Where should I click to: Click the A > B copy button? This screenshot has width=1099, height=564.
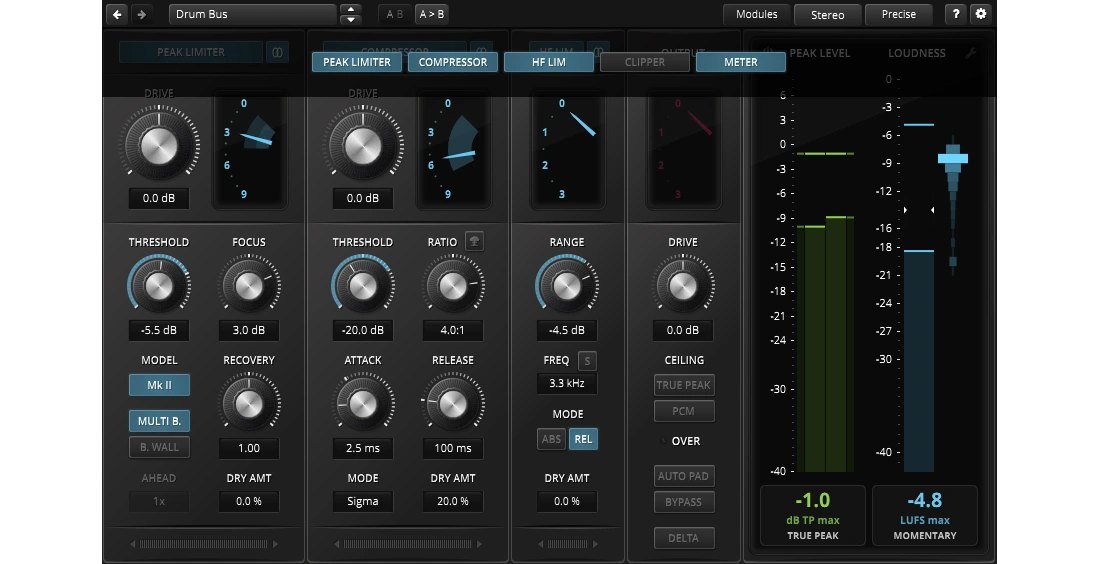[x=432, y=14]
